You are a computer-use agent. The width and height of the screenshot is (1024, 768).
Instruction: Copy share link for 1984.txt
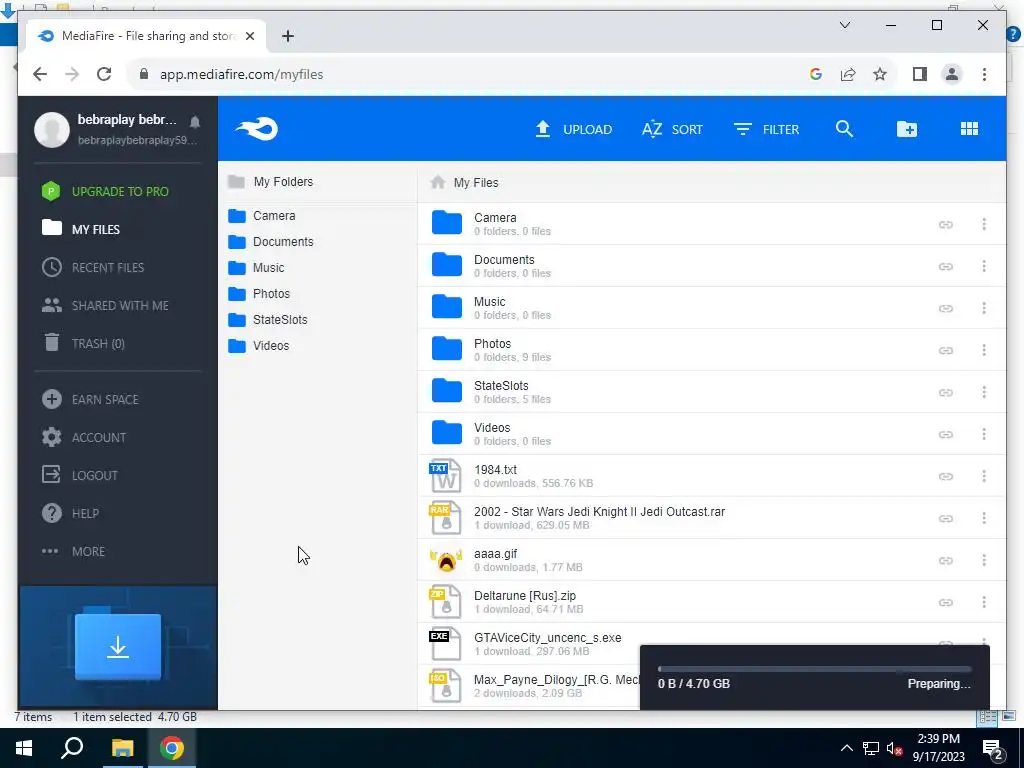[x=946, y=477]
